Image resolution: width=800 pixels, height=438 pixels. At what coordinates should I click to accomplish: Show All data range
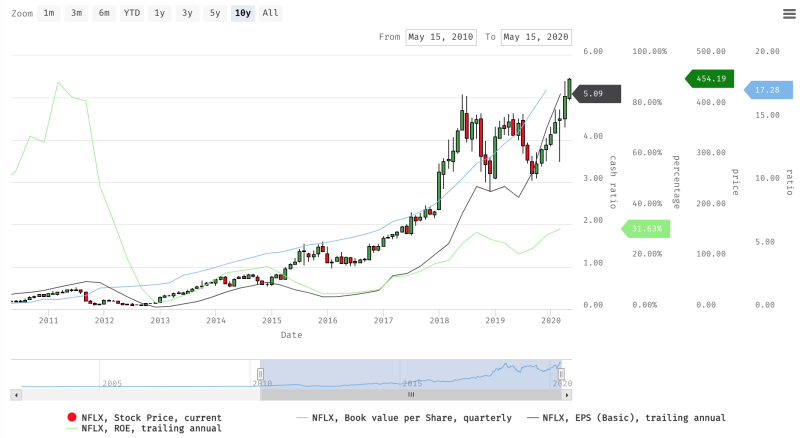pos(270,13)
